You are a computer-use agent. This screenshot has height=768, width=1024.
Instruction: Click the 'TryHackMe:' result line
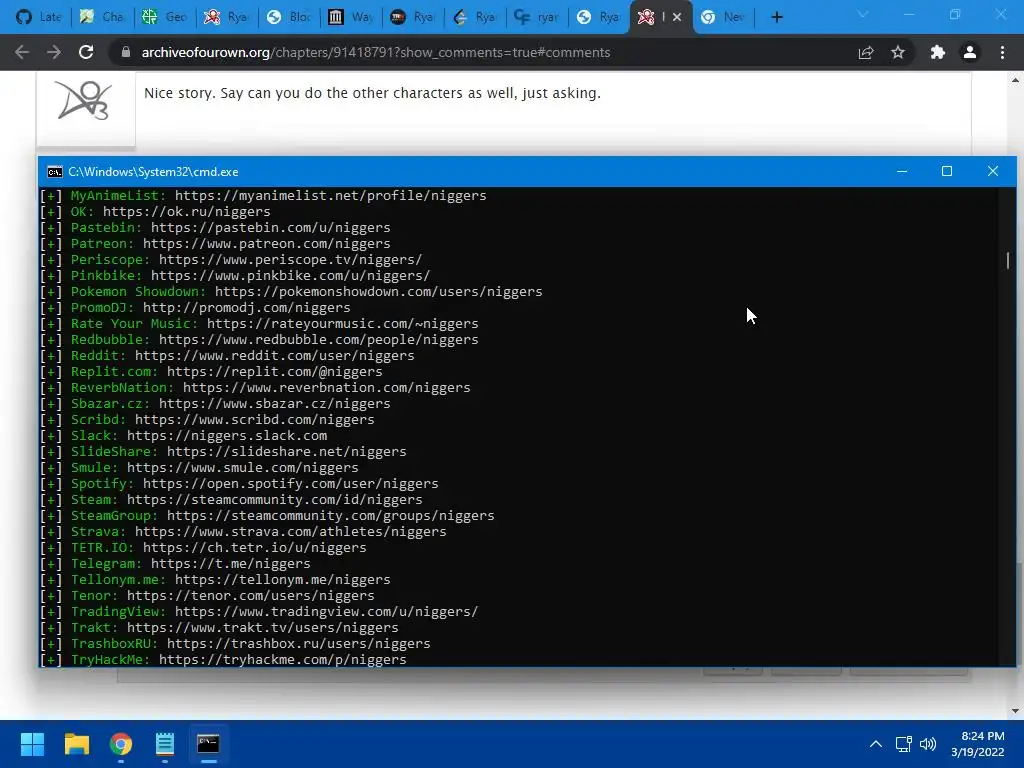tap(223, 660)
